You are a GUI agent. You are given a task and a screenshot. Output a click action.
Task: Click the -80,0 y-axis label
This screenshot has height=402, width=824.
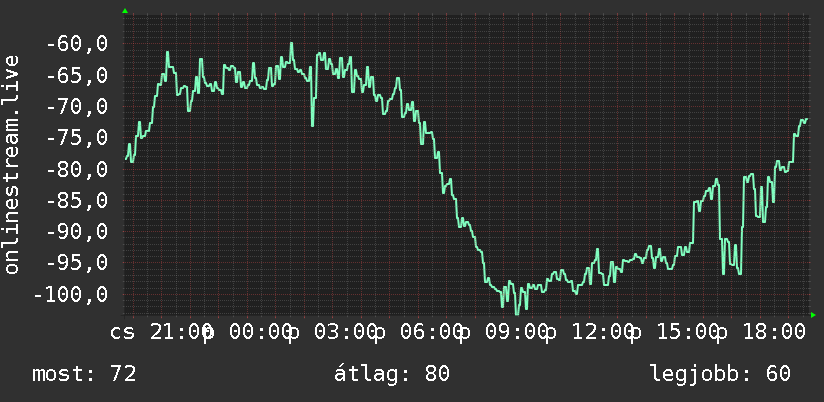(x=77, y=169)
